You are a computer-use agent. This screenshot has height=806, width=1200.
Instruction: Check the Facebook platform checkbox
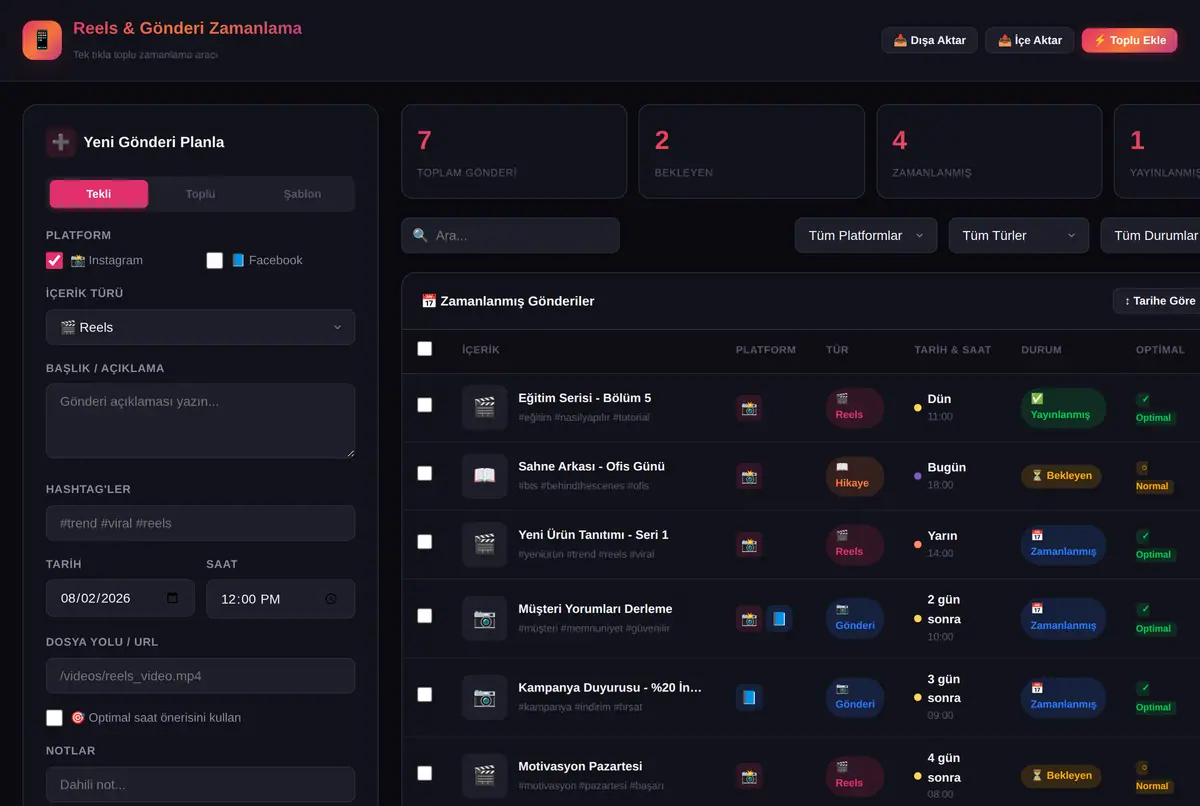click(215, 260)
